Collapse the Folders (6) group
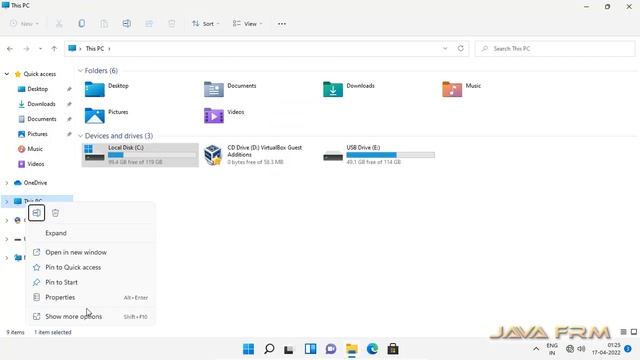Screen dimensions: 640x360 coord(80,71)
